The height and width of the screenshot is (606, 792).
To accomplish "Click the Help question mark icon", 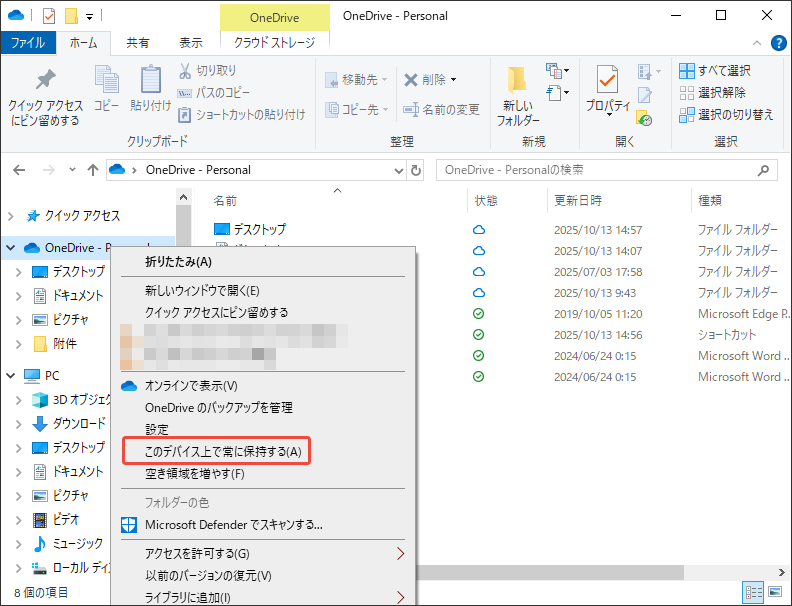I will coord(778,43).
